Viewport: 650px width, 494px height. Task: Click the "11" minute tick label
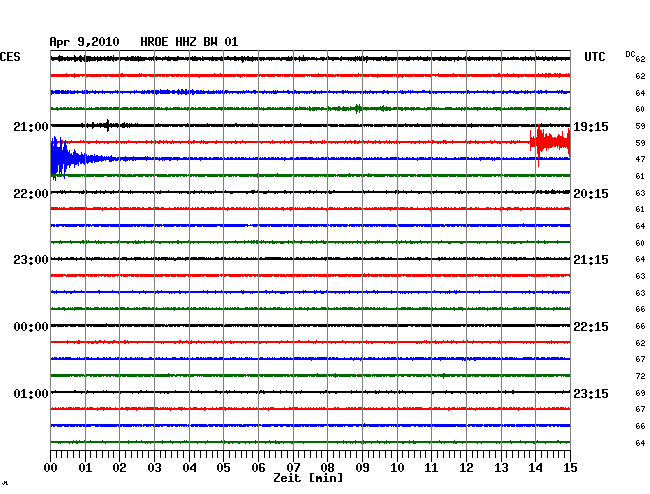(x=431, y=467)
